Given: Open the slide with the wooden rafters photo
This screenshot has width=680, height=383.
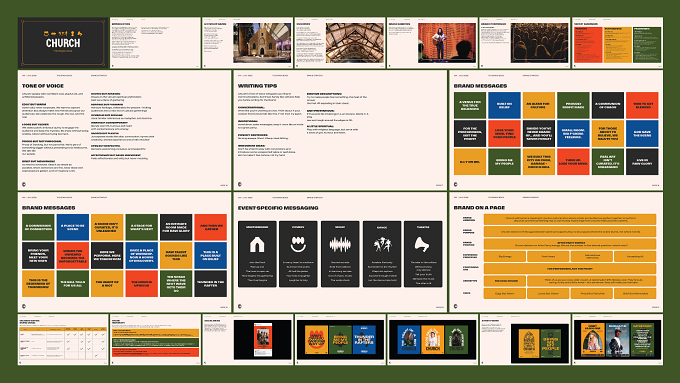Looking at the screenshot, I should click(340, 43).
